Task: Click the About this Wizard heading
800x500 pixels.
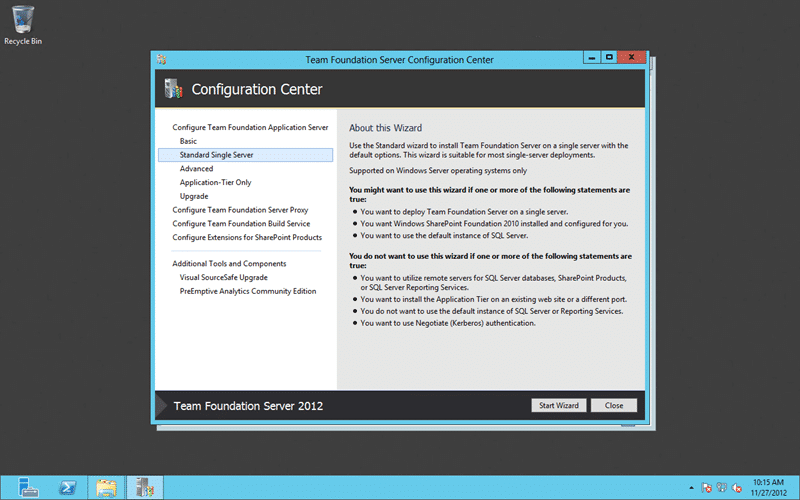Action: coord(385,128)
